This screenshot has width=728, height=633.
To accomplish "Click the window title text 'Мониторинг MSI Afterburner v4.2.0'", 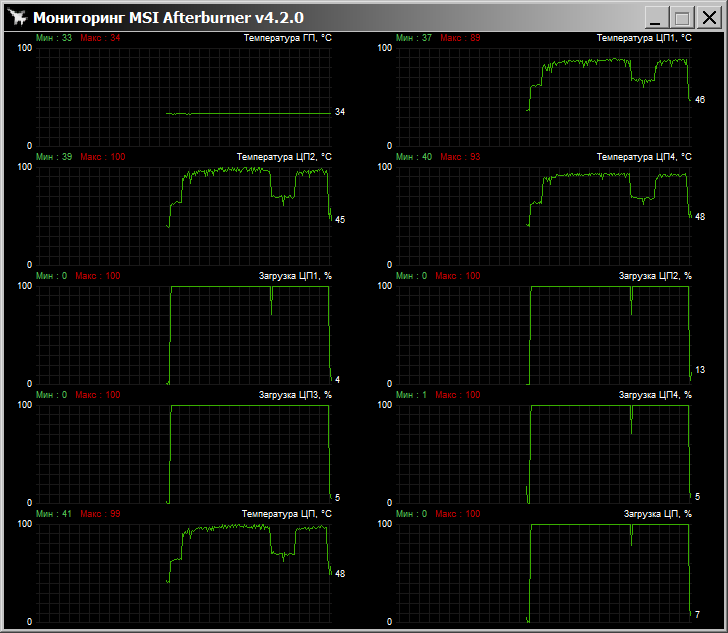I will coord(168,17).
